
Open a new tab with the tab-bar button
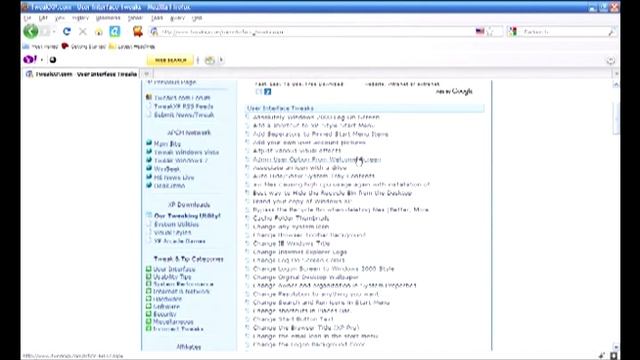point(147,74)
